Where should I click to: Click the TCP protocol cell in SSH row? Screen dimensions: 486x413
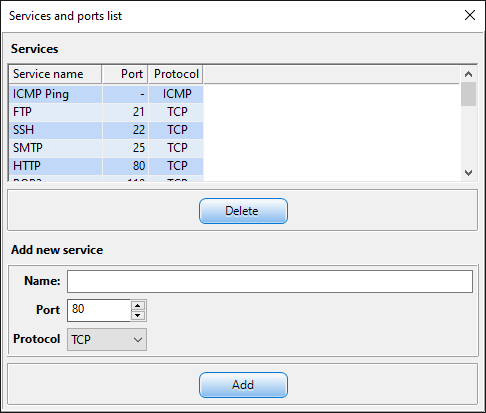click(x=176, y=130)
